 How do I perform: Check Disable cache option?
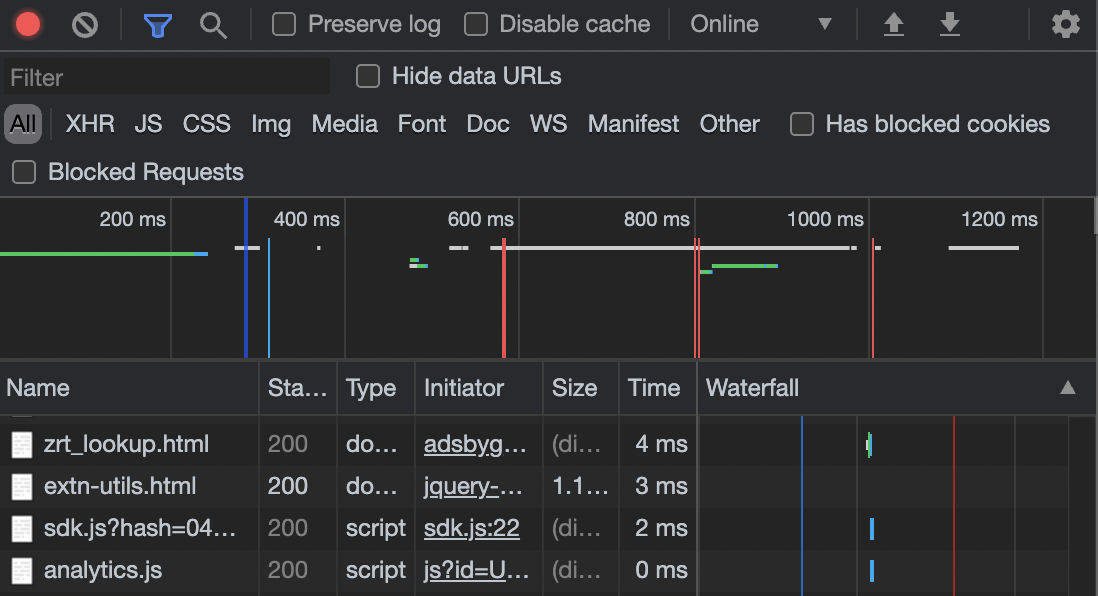point(475,25)
